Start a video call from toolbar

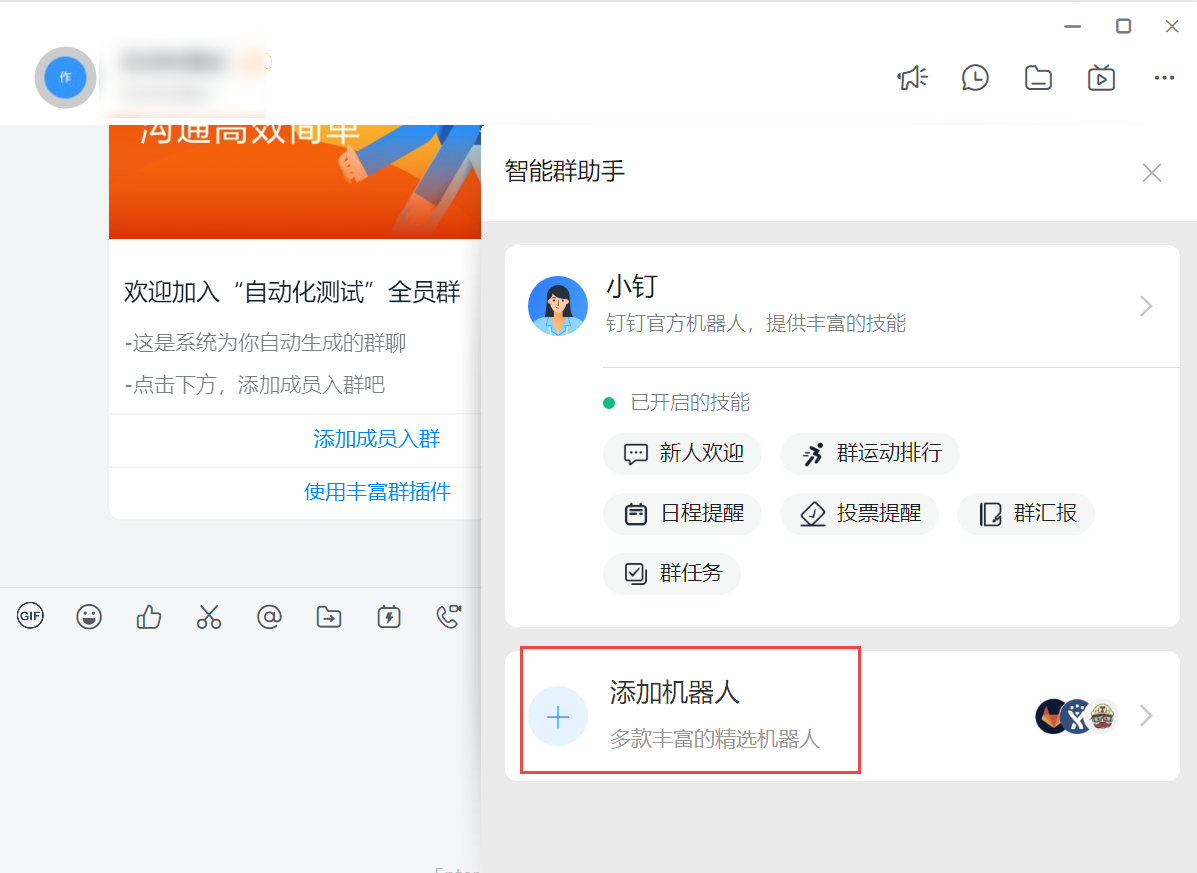click(x=449, y=617)
